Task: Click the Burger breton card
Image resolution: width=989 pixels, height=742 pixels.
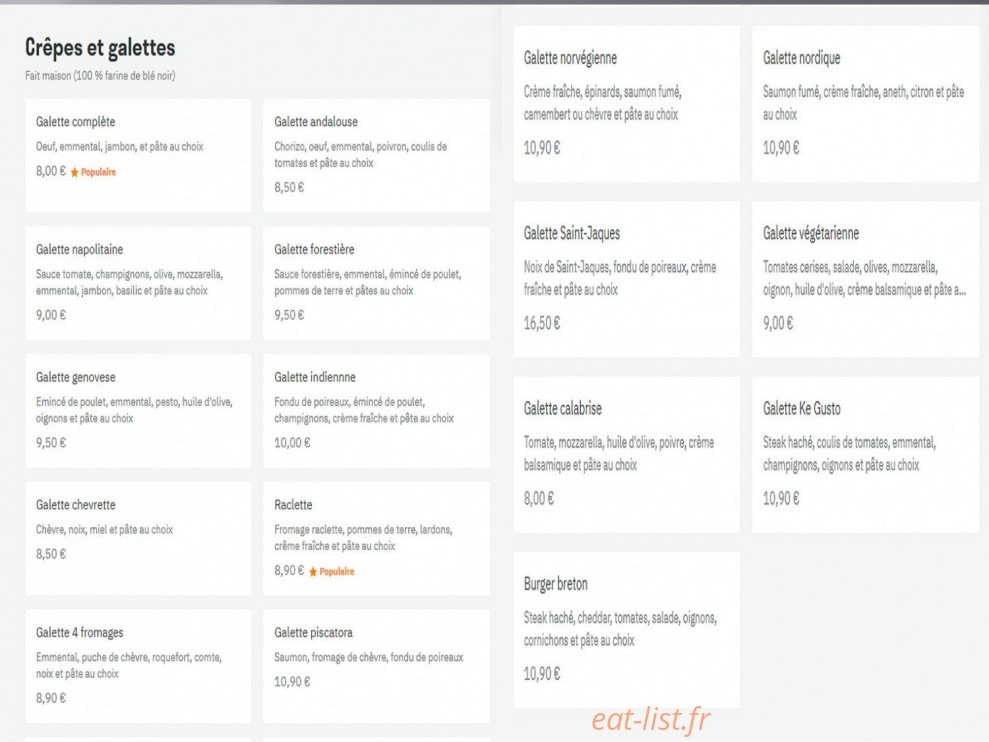Action: click(626, 630)
